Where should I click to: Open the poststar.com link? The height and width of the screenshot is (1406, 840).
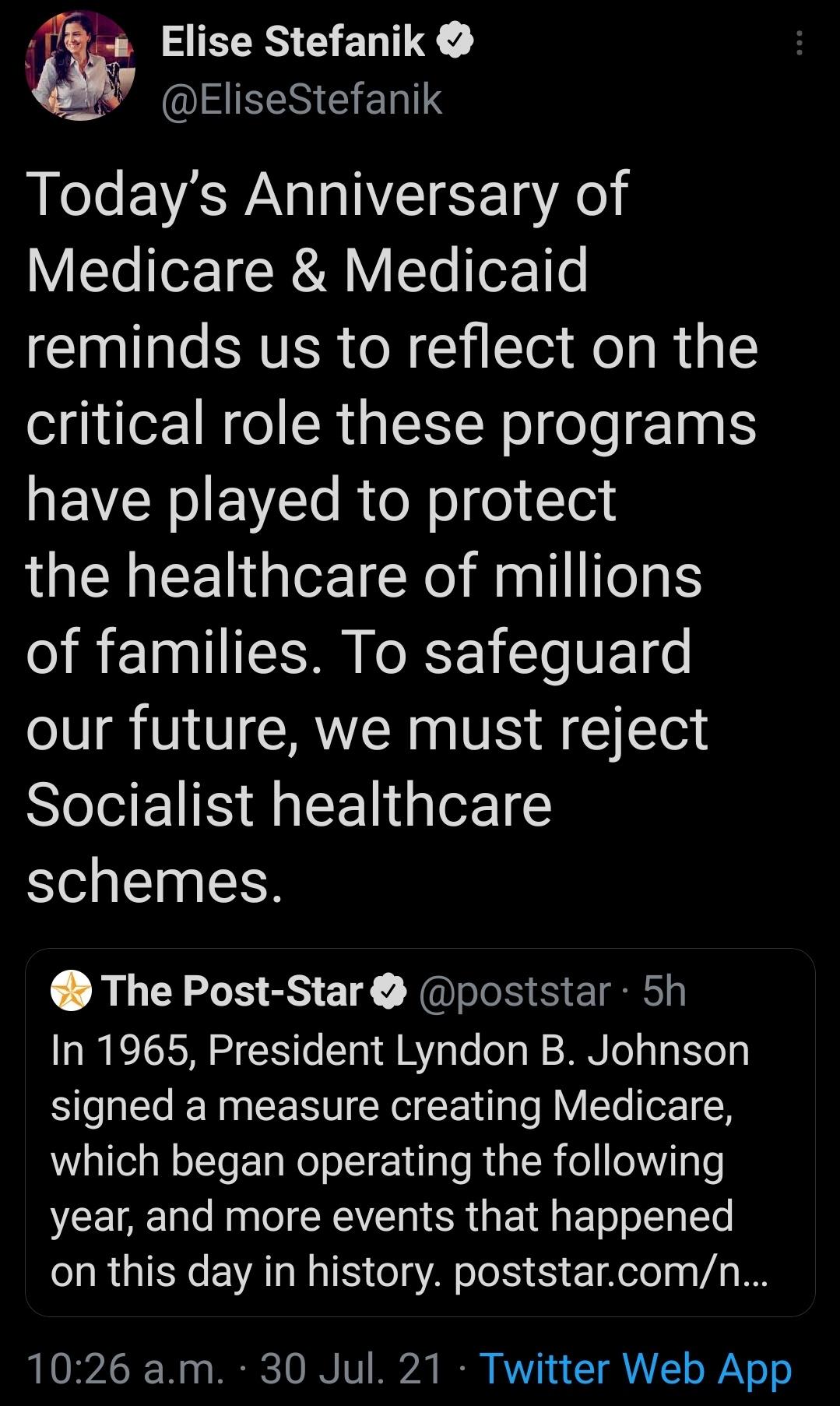tap(610, 1272)
